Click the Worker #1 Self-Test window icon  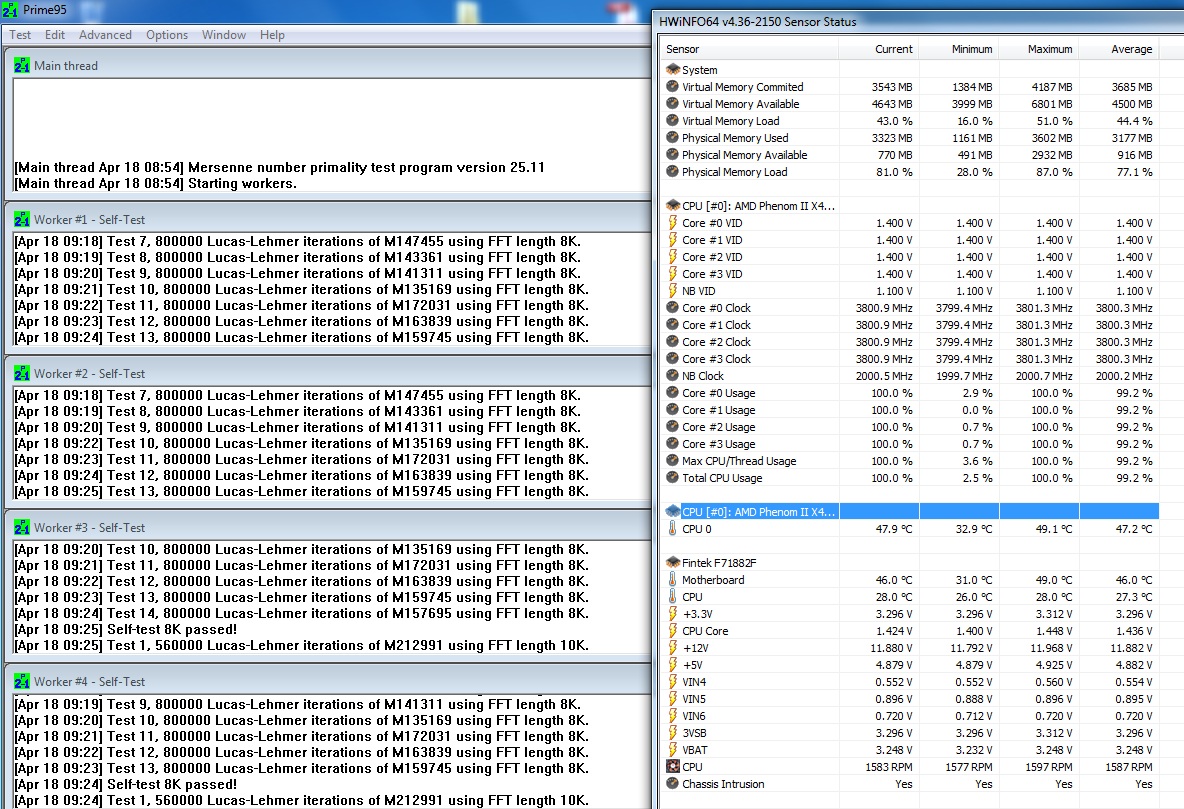tap(22, 220)
